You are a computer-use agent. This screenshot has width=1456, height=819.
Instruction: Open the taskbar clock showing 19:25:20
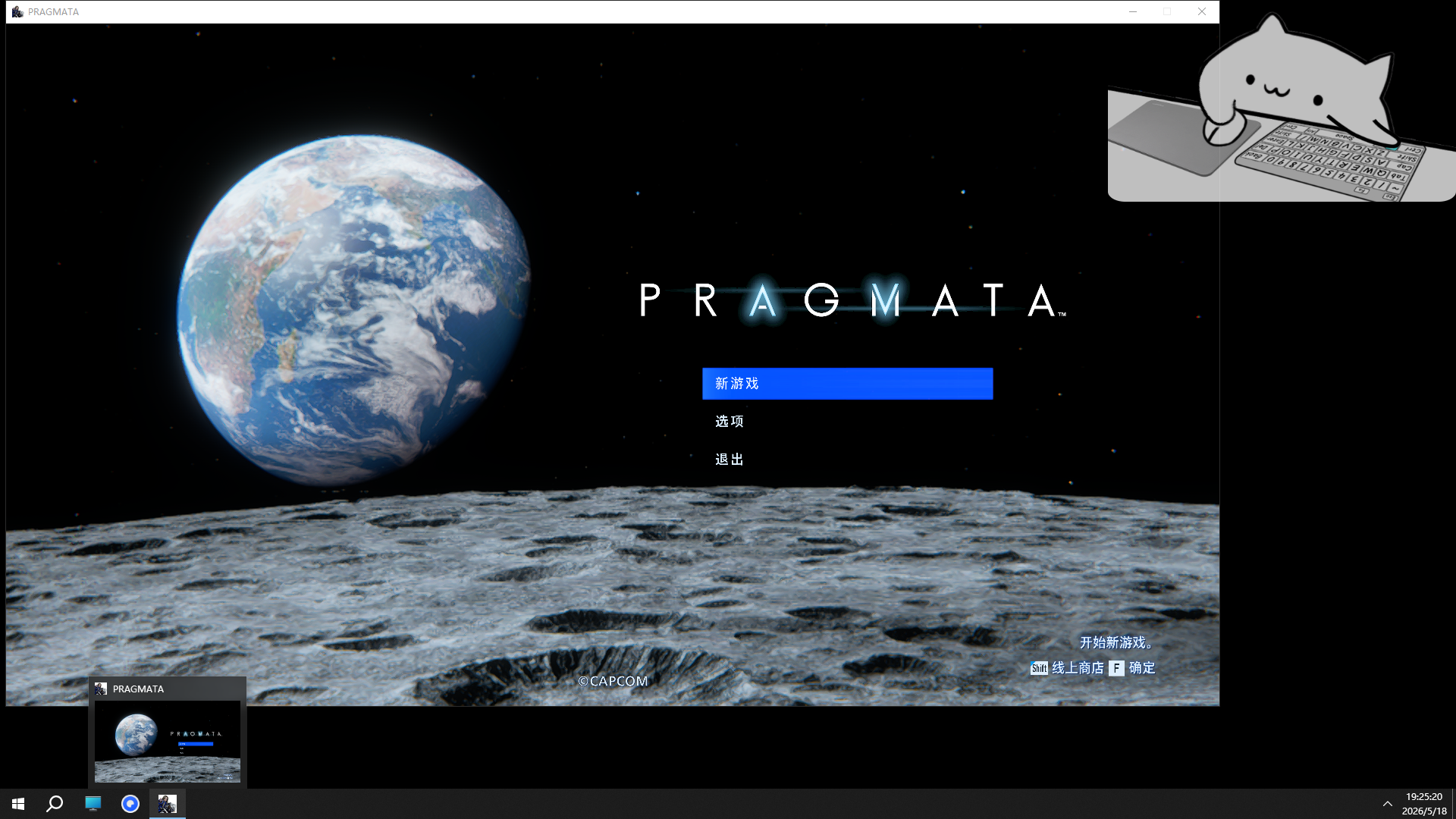(x=1424, y=804)
